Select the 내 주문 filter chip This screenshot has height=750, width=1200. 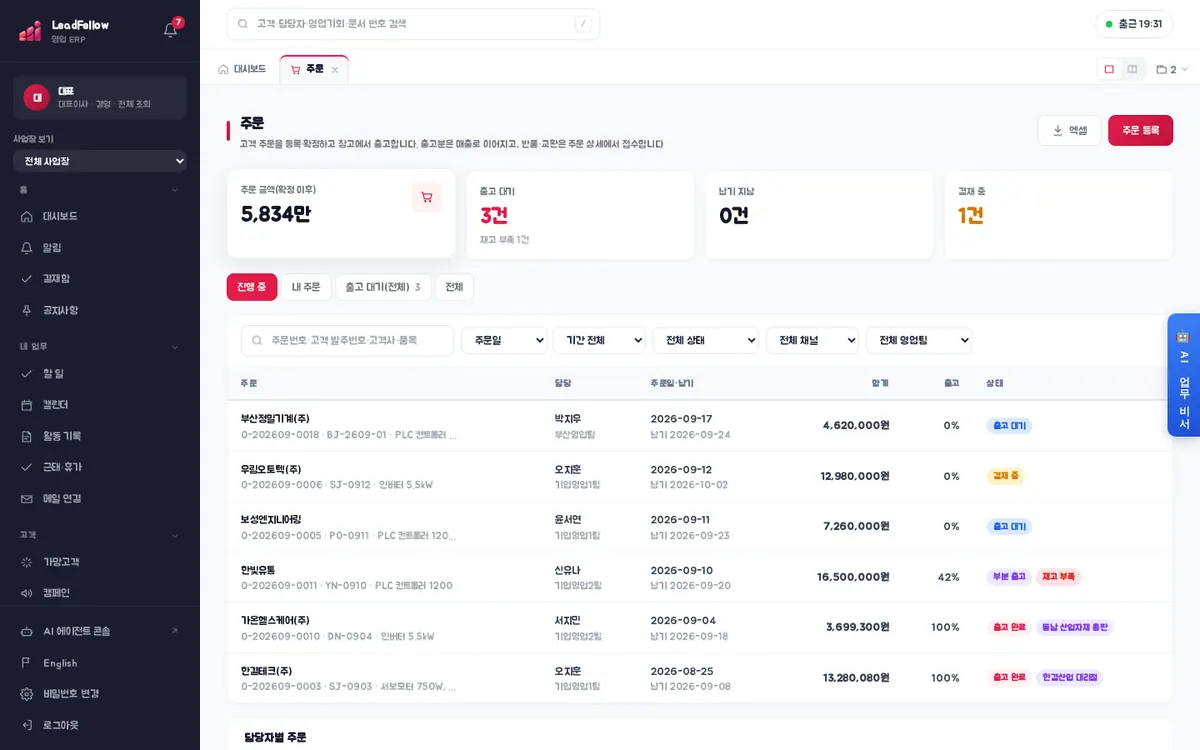(x=306, y=287)
